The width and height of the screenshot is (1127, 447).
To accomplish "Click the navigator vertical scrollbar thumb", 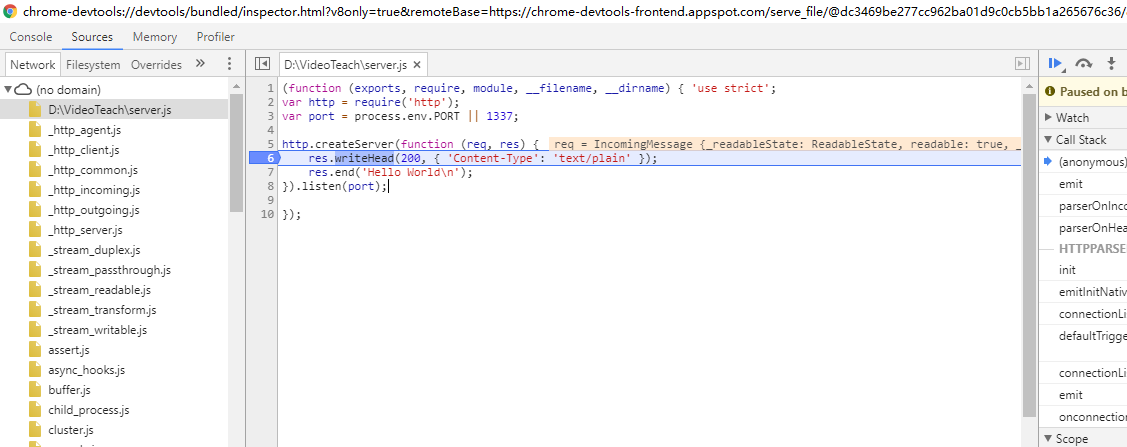I will pyautogui.click(x=236, y=152).
